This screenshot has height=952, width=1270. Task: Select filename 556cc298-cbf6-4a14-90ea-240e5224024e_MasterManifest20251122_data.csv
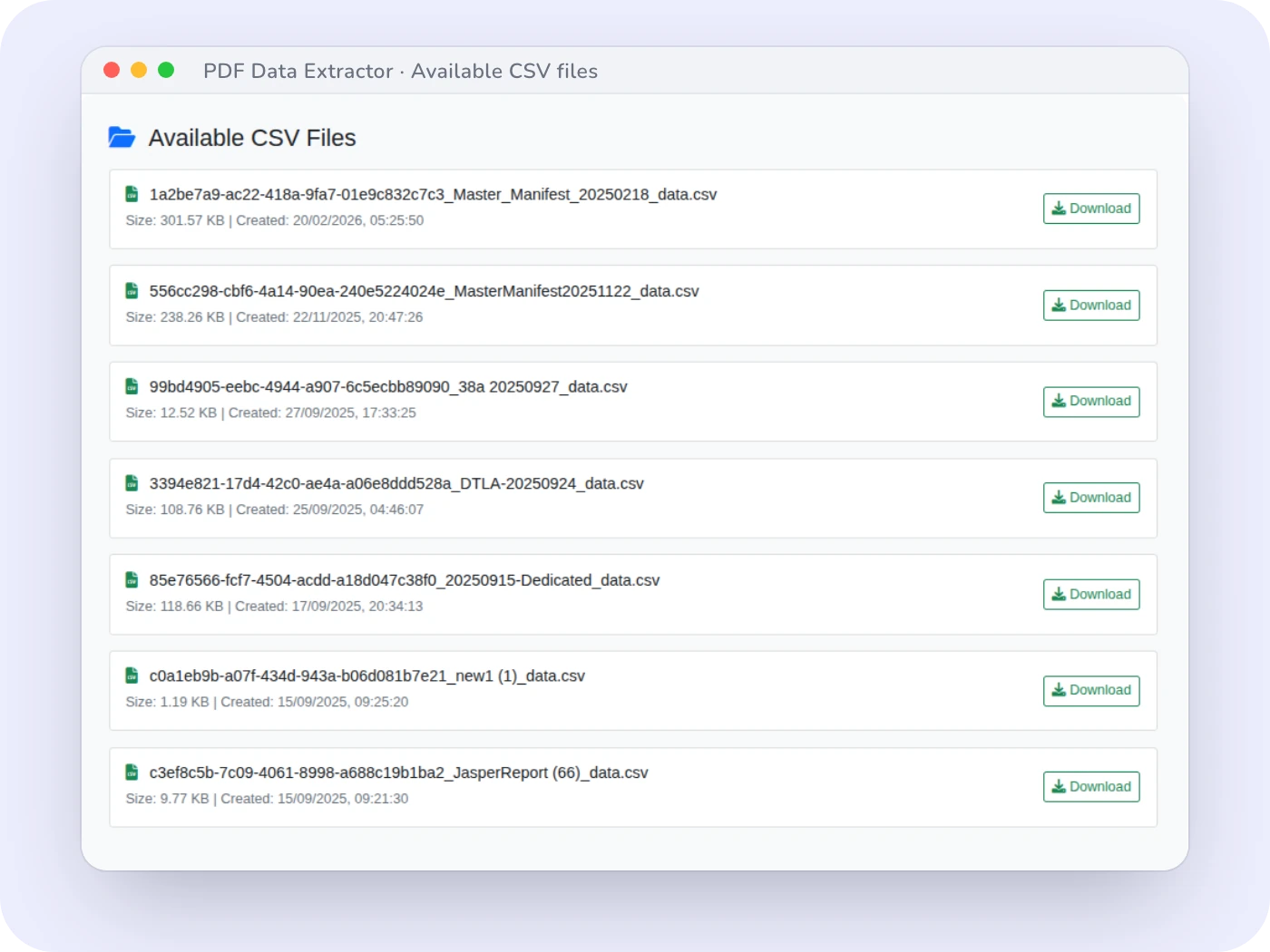click(424, 291)
